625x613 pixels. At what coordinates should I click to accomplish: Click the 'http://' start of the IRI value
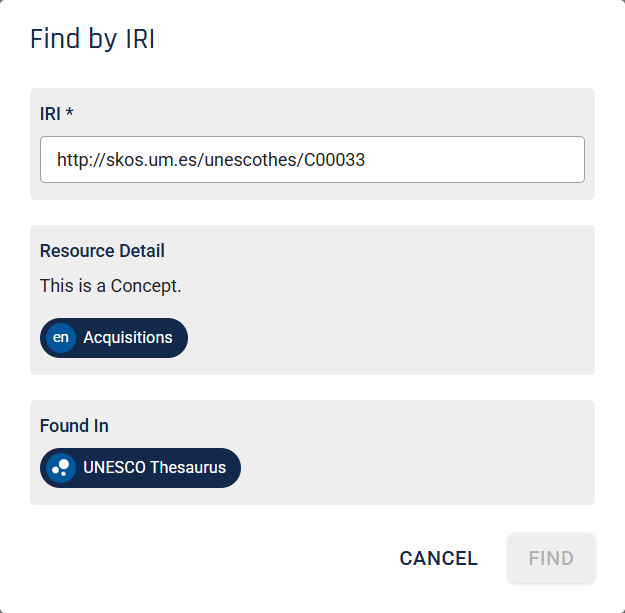(x=81, y=160)
